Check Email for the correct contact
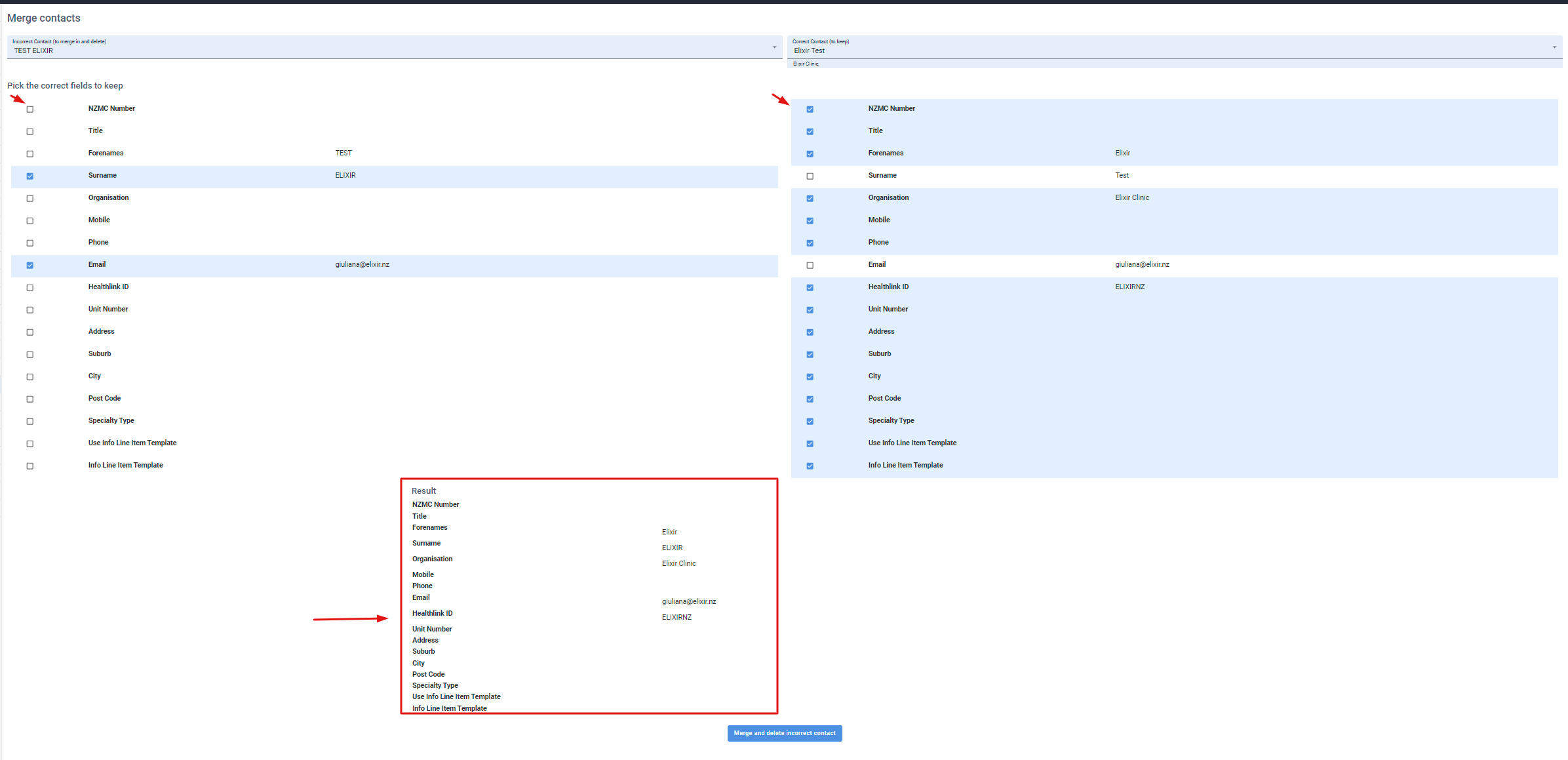 [x=810, y=265]
